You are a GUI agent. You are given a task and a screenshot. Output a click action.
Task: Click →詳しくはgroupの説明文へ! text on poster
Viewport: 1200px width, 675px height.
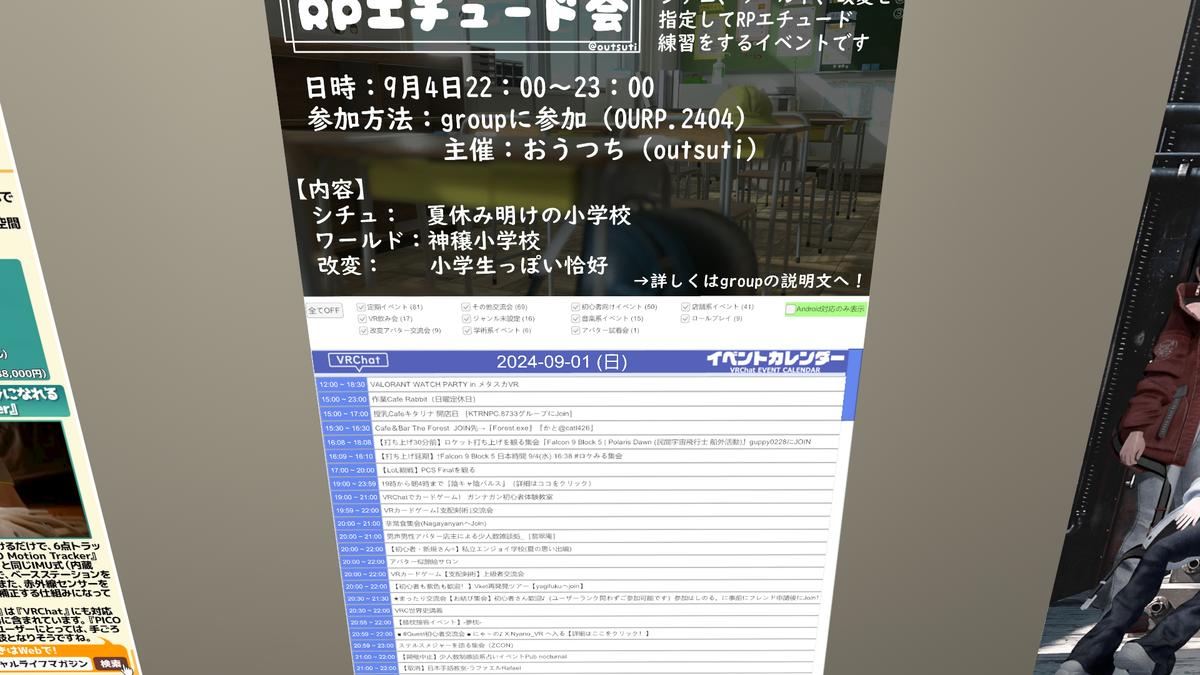coord(749,281)
